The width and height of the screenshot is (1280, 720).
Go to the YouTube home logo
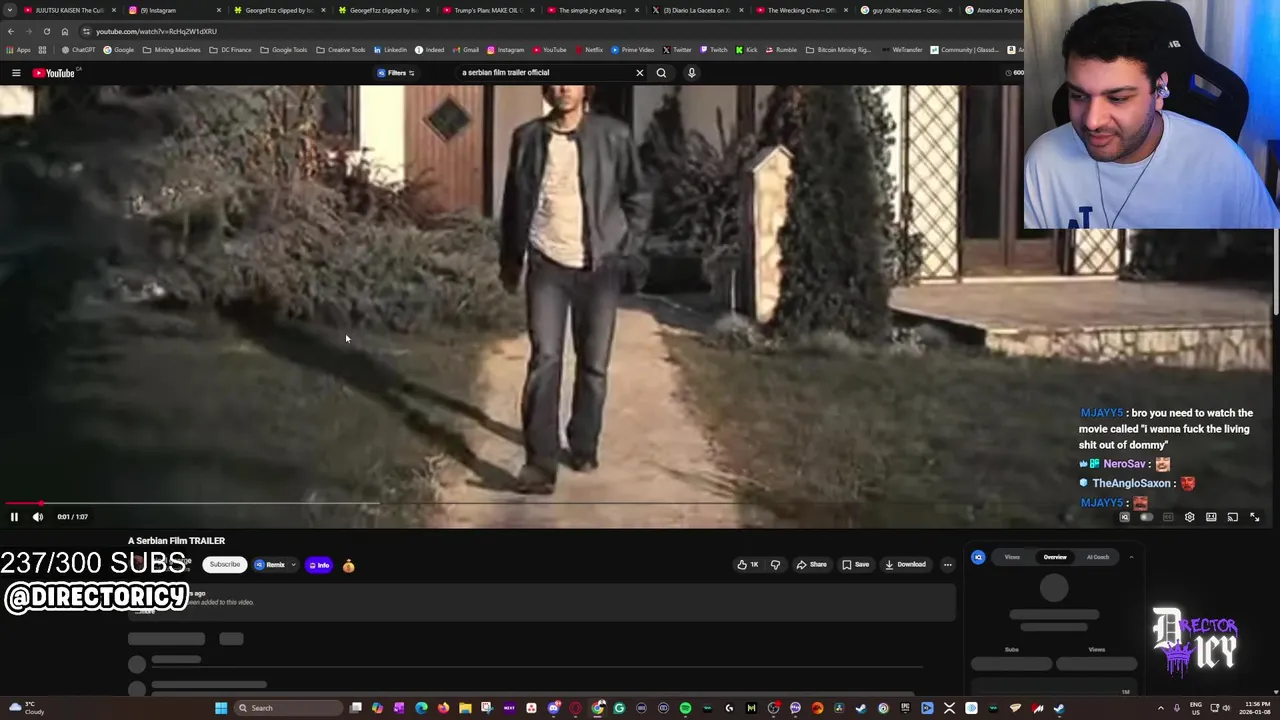(54, 73)
